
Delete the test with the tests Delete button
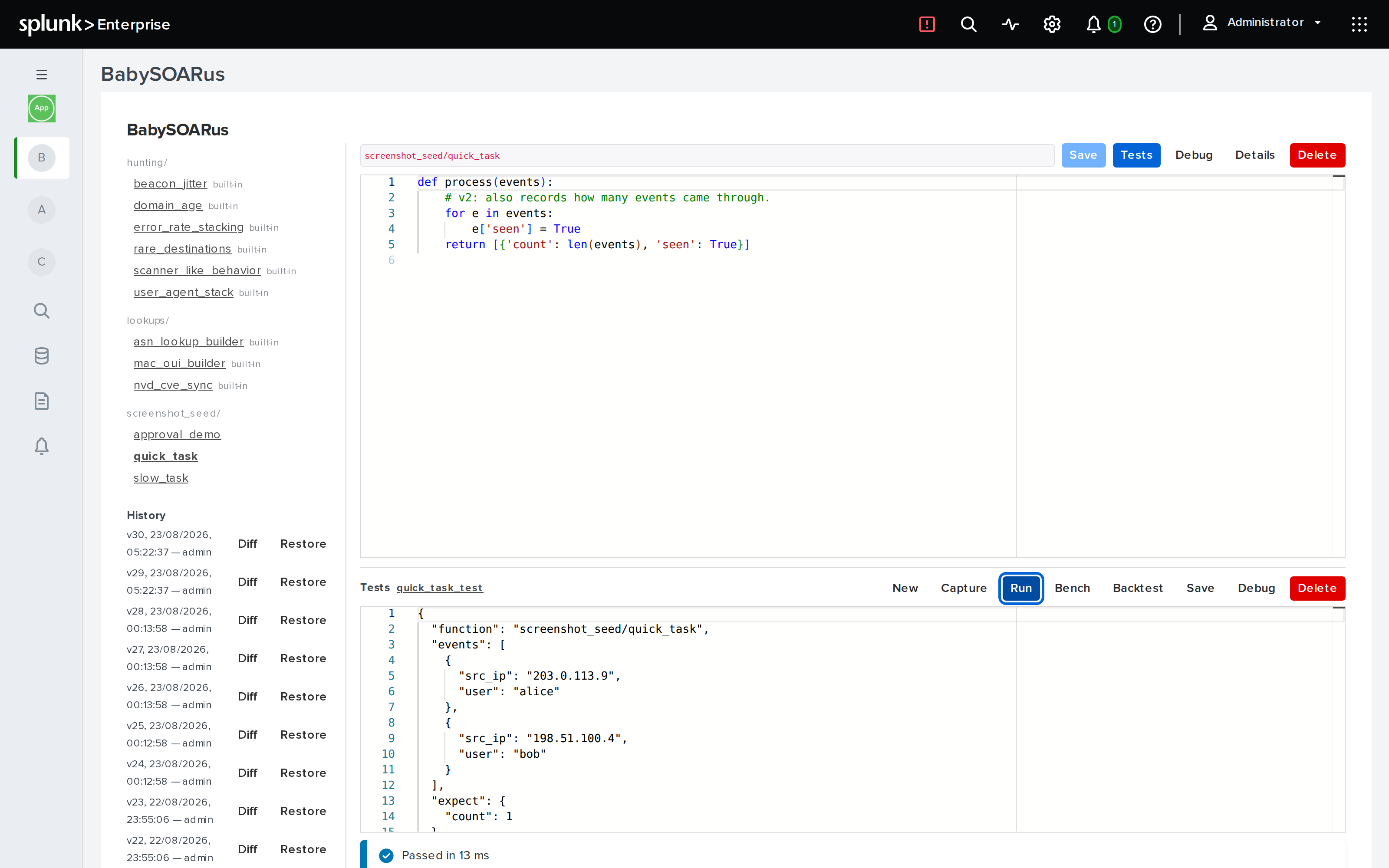pyautogui.click(x=1317, y=588)
